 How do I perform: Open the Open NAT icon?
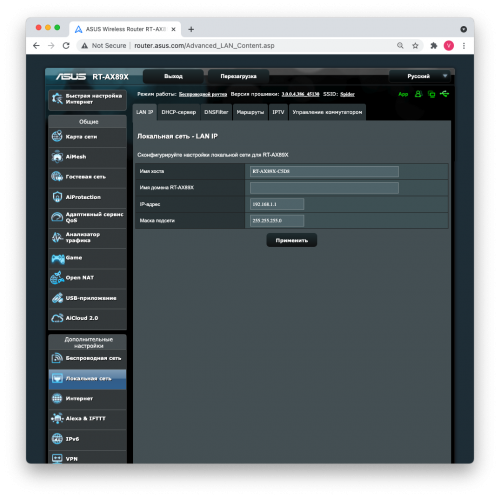click(x=57, y=278)
